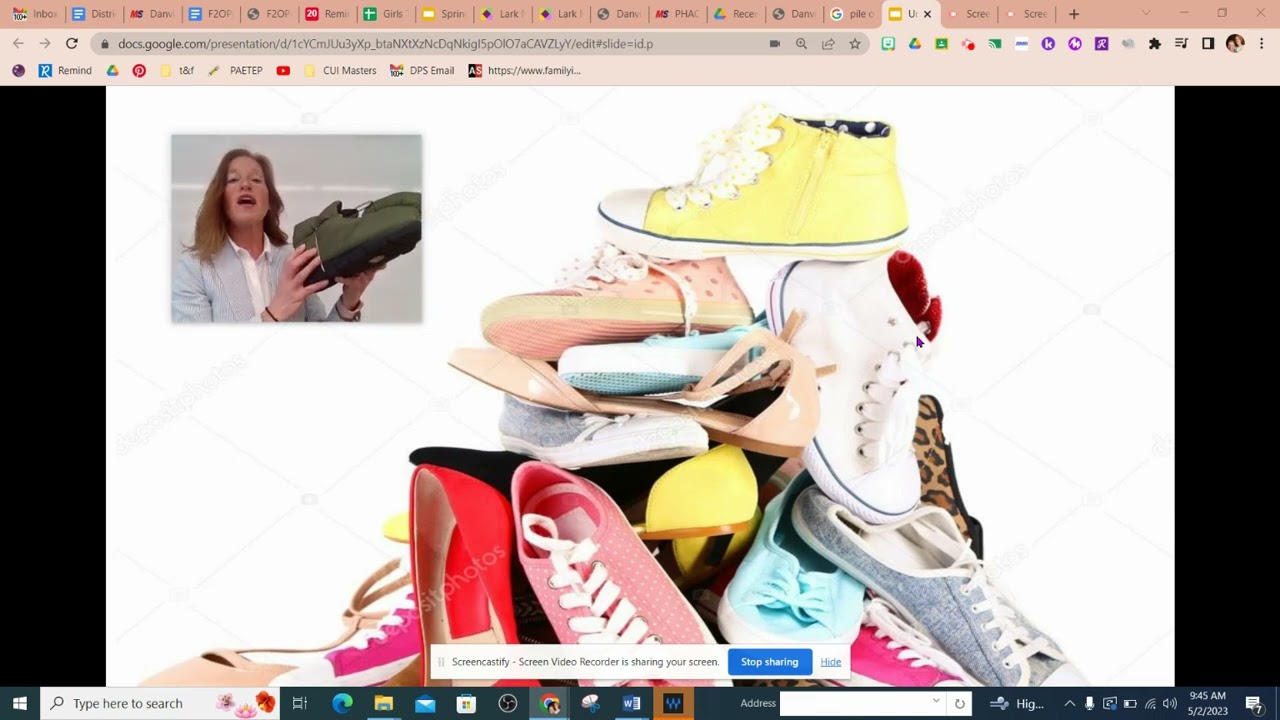Screen dimensions: 1280x720
Task: Open the clock showing 9:45 AM
Action: (x=1207, y=703)
